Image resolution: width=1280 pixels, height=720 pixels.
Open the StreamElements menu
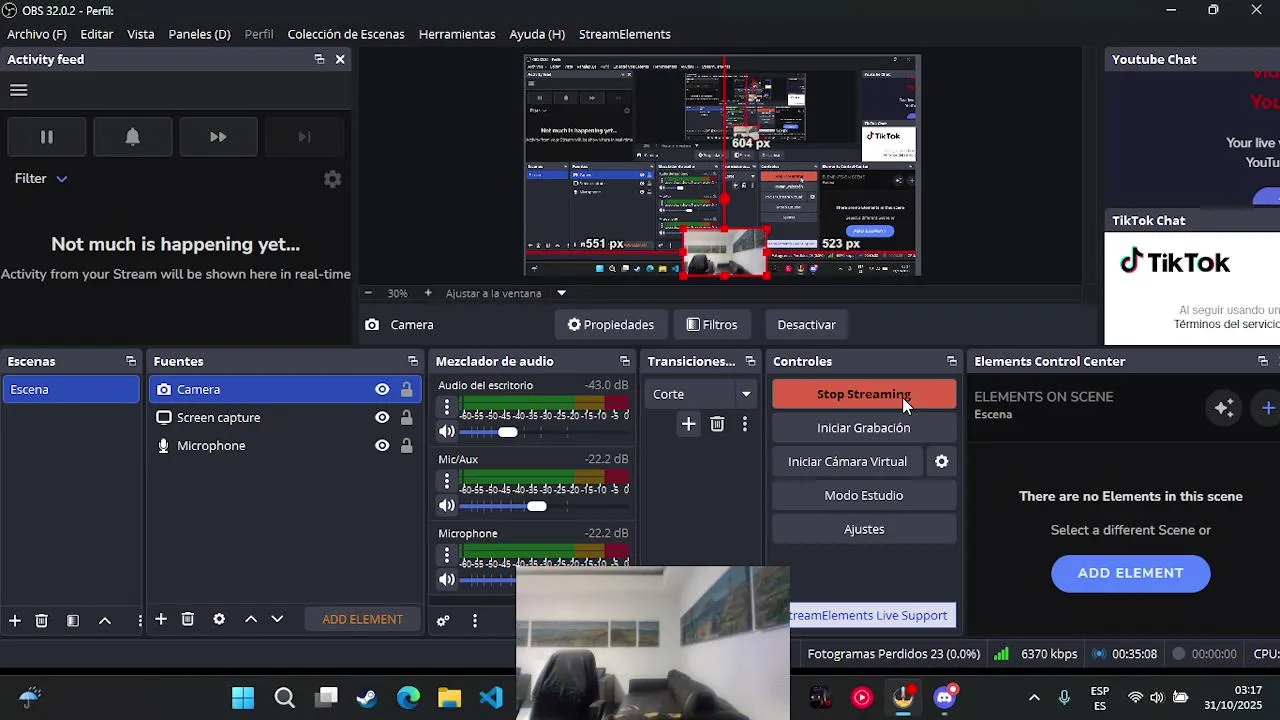click(x=624, y=34)
